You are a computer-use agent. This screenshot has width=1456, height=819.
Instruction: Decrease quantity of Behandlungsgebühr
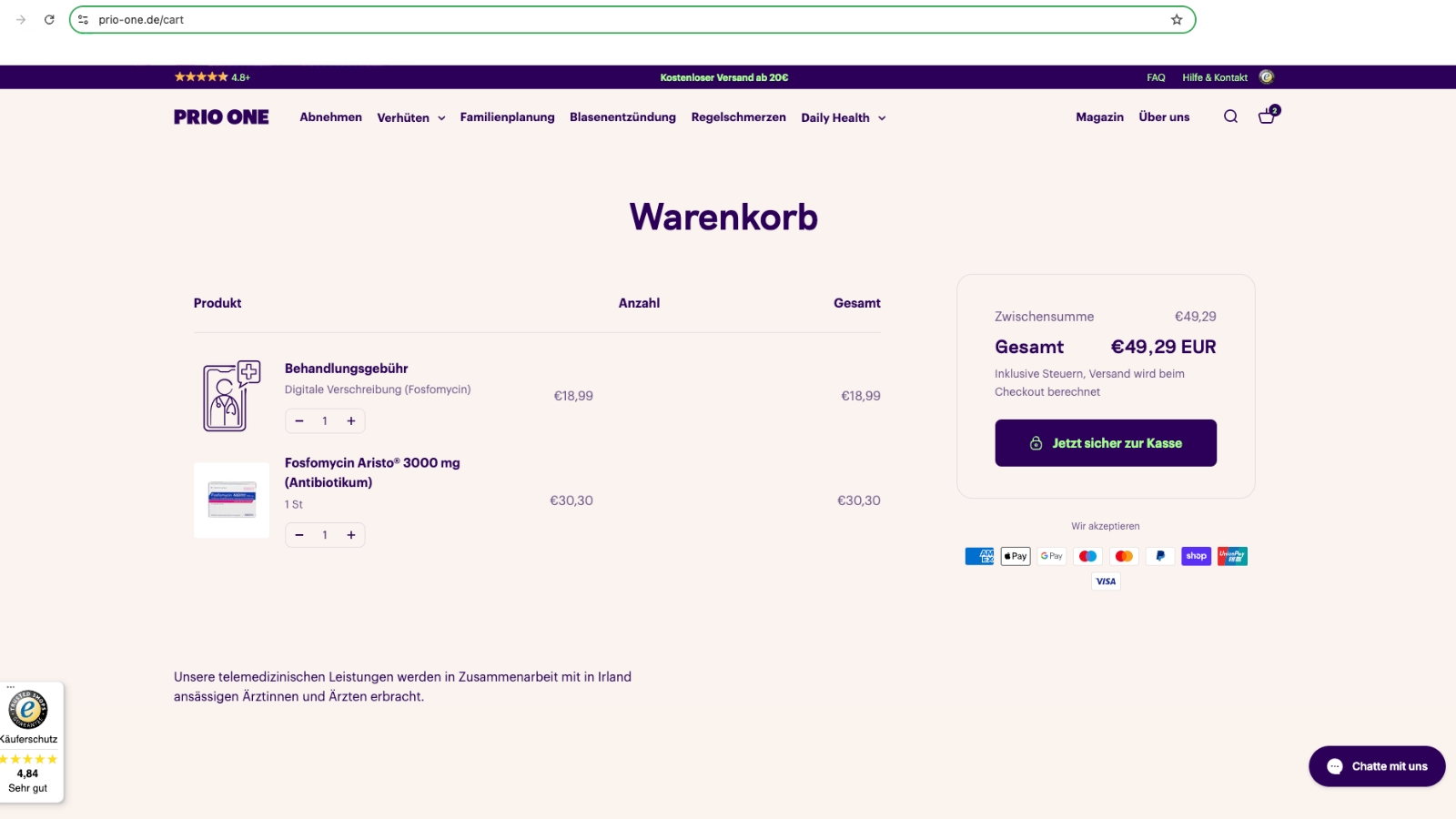coord(299,421)
